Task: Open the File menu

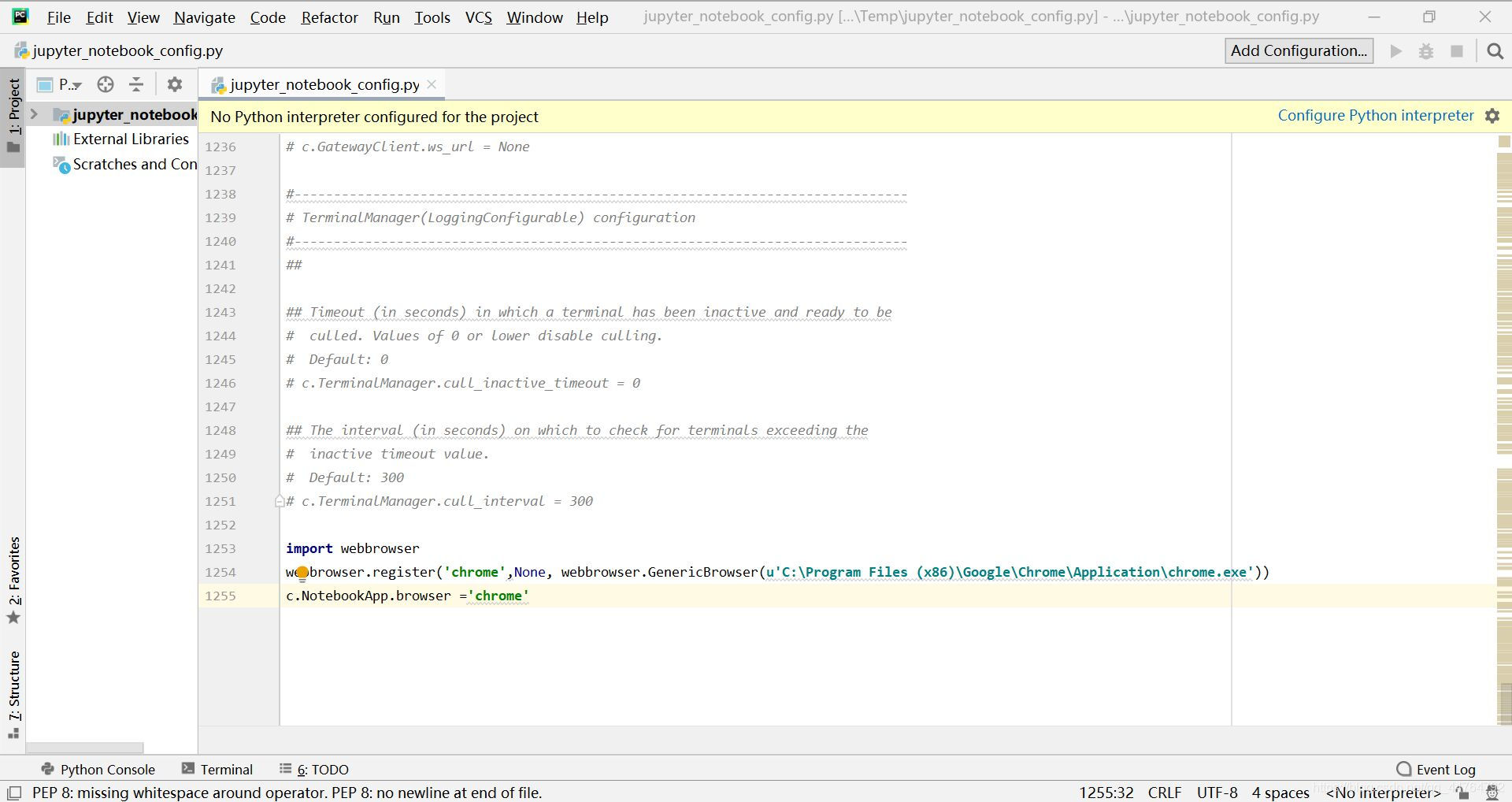Action: pos(58,17)
